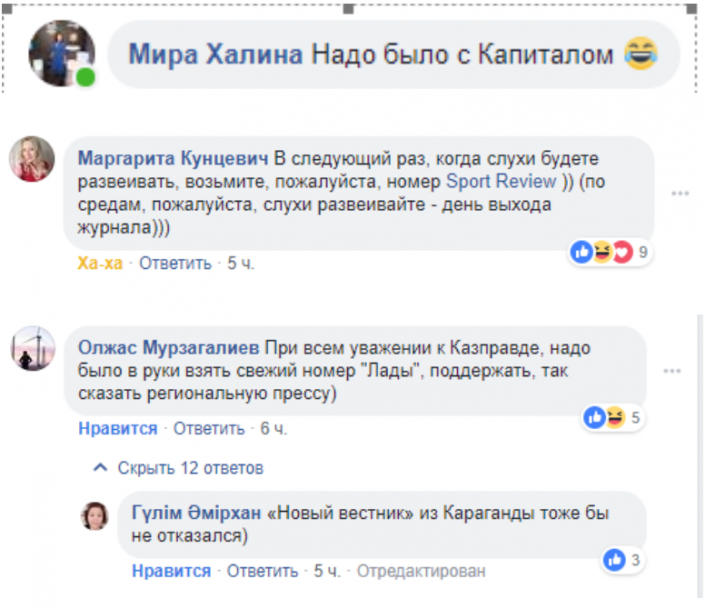Open Олжас Мурзагалиев's avatar

pyautogui.click(x=32, y=349)
